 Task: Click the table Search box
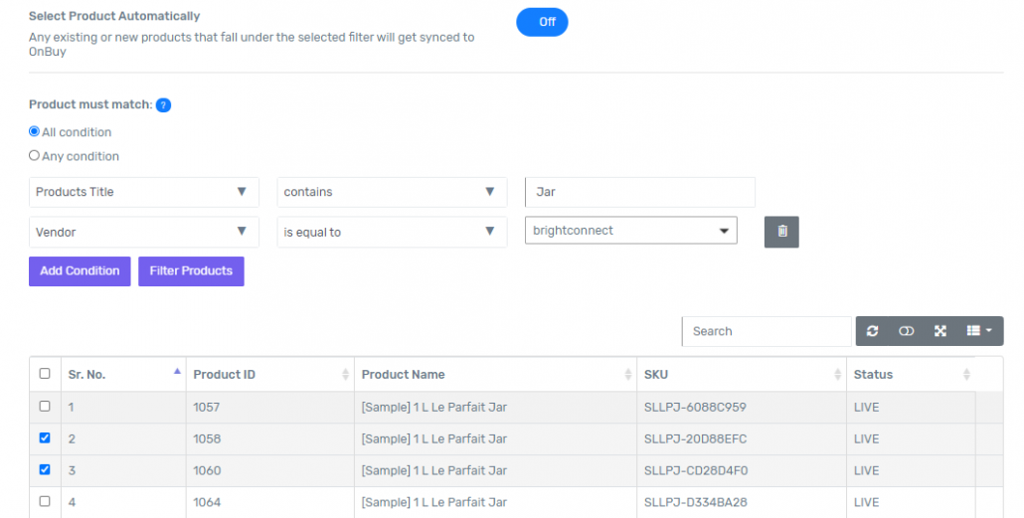click(x=767, y=331)
